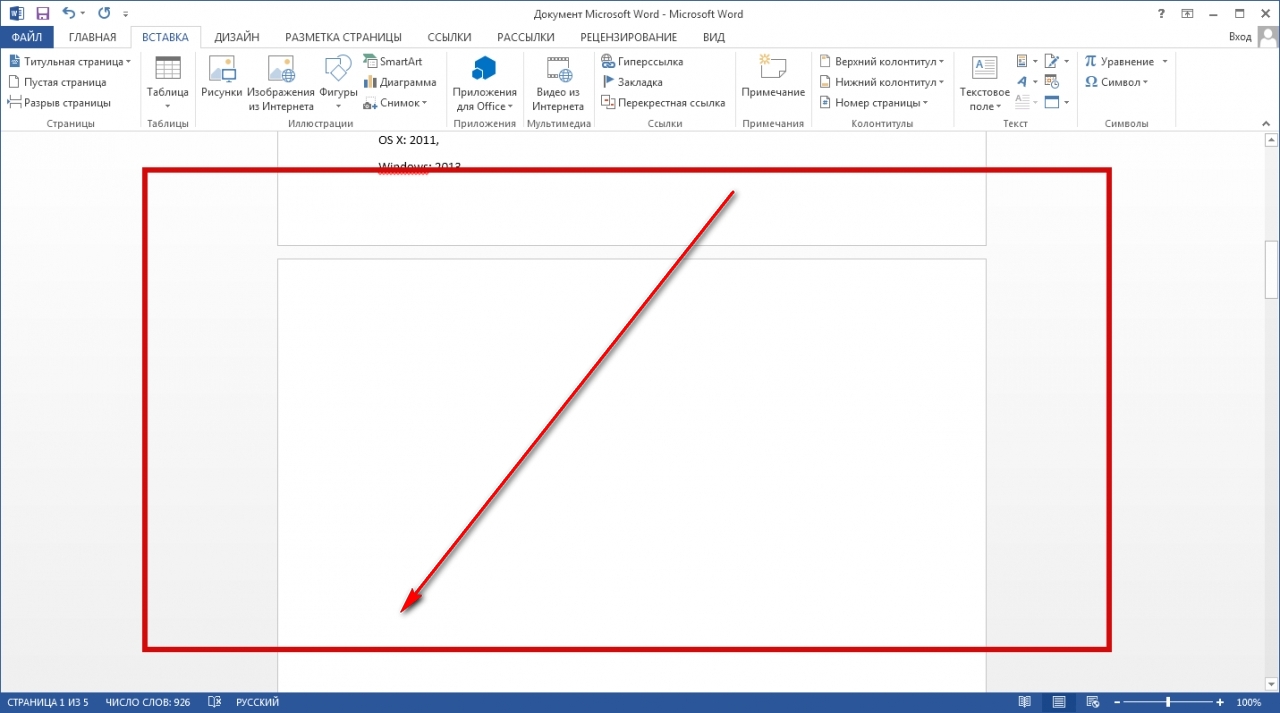Screen dimensions: 1280x713
Task: Open the Символ dropdown
Action: tap(1116, 82)
